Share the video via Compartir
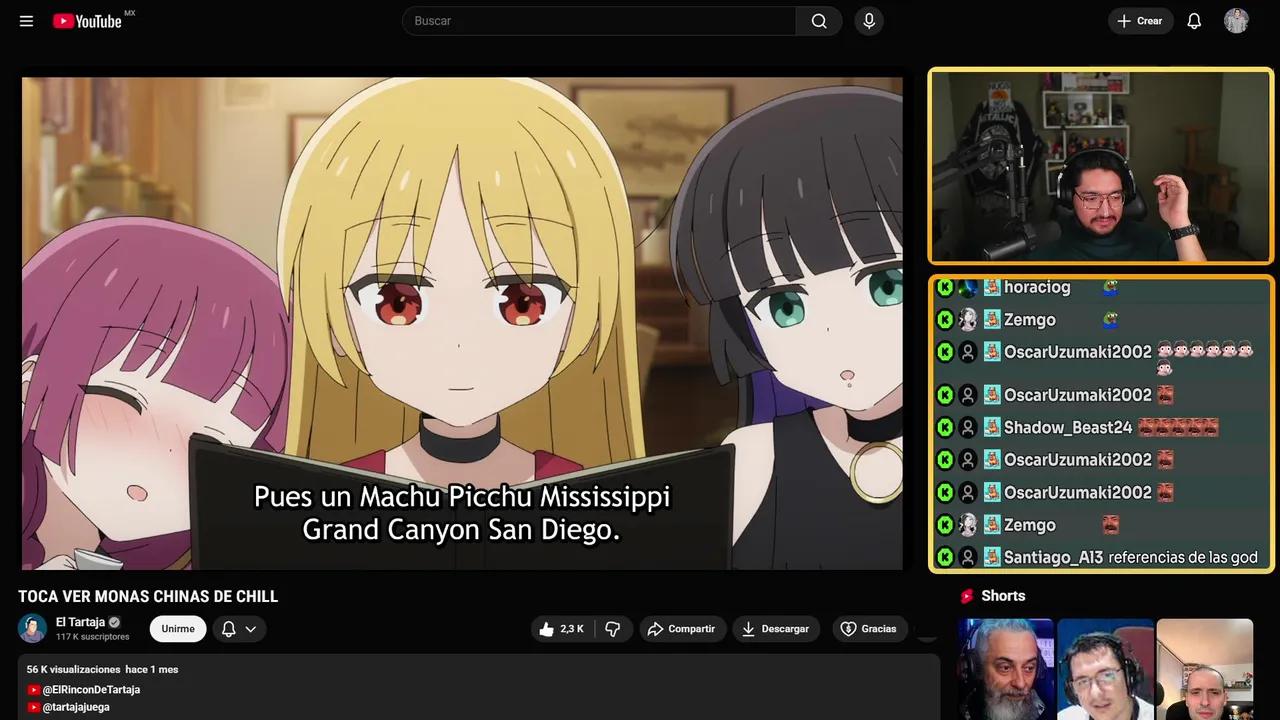Image resolution: width=1280 pixels, height=720 pixels. point(682,629)
